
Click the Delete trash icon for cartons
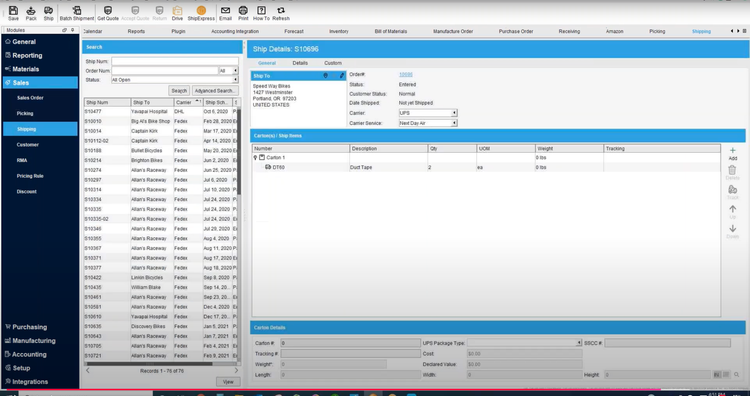tap(732, 170)
